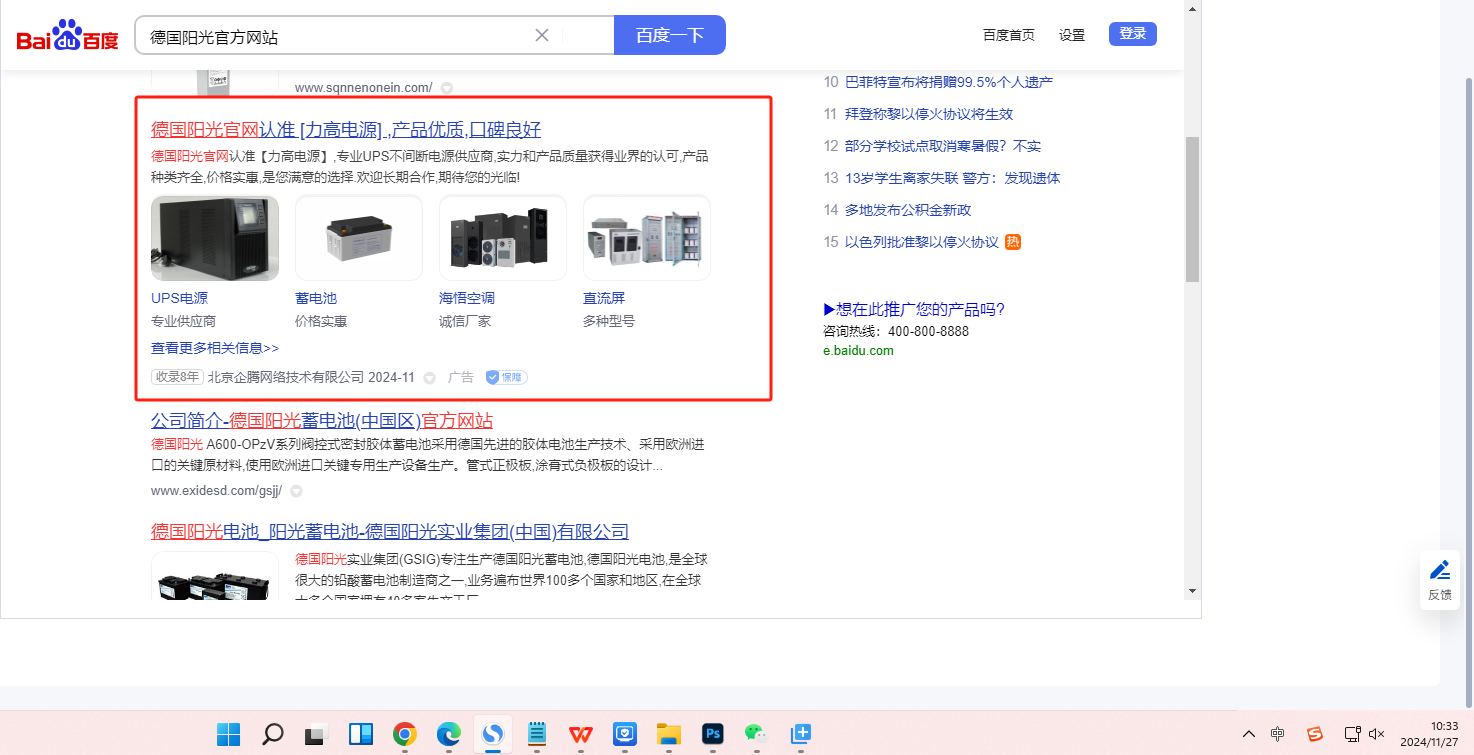Expand the hidden system tray icons chevron
The image size is (1474, 755).
pos(1248,734)
